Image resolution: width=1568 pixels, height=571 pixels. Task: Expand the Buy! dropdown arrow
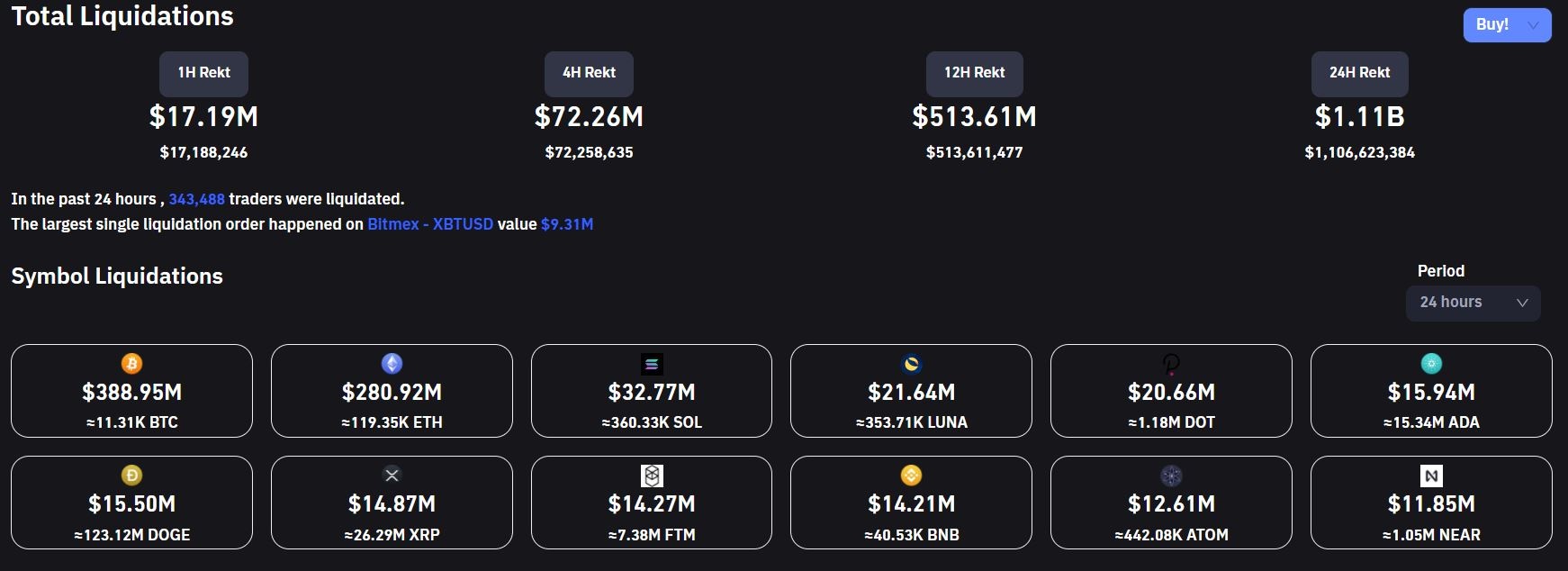[x=1533, y=25]
